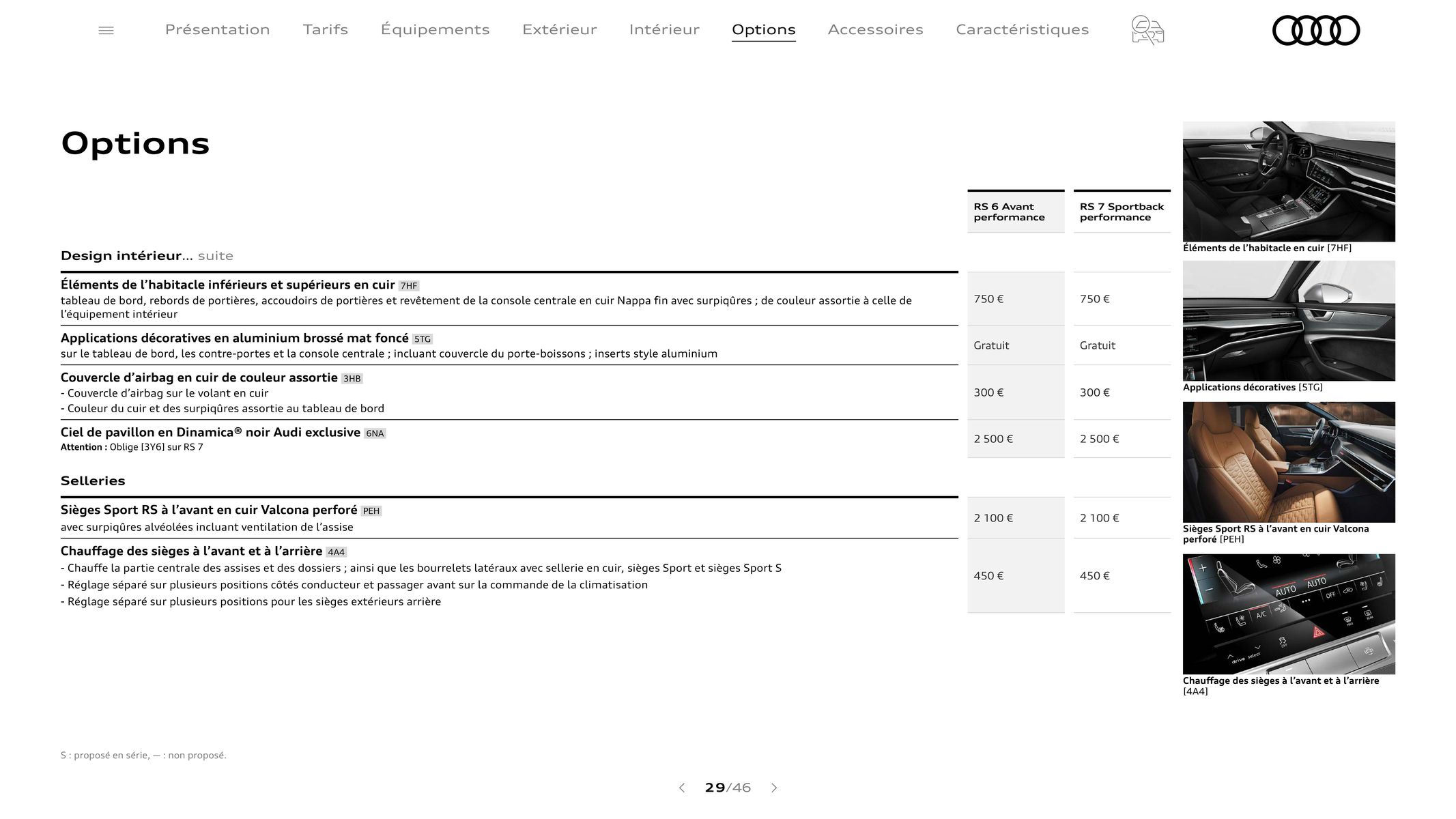Screen dimensions: 1456x819
Task: Open the Sièges Sport RS PEH photo
Action: [x=1289, y=462]
